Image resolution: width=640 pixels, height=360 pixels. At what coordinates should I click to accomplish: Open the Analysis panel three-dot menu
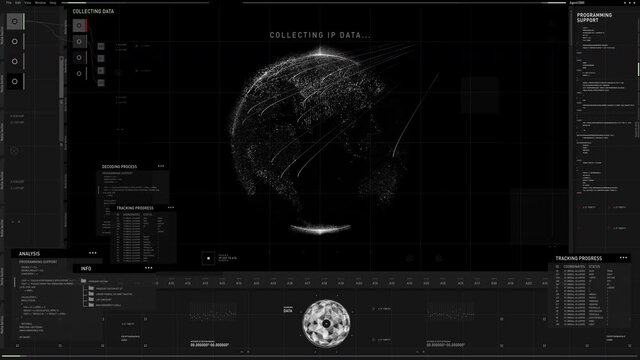click(93, 253)
